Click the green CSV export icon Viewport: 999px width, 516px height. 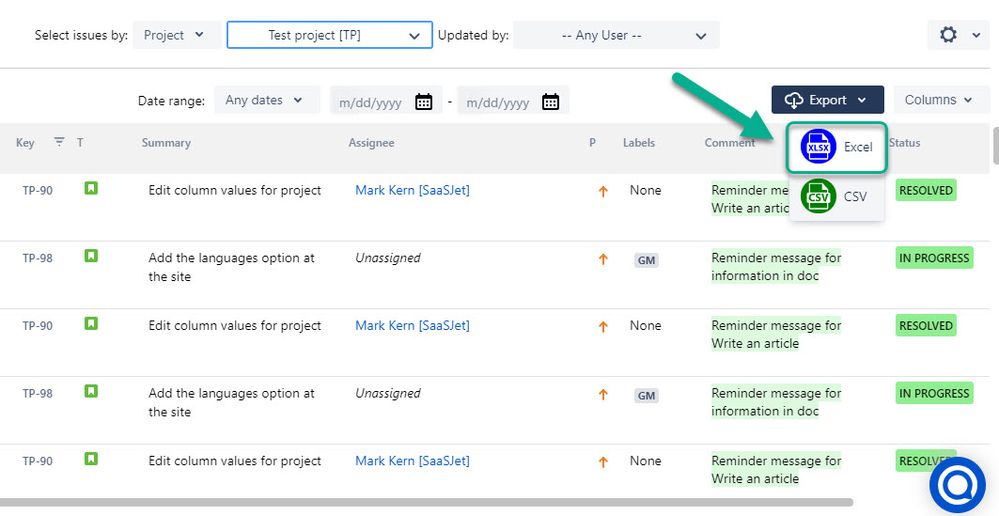[819, 196]
